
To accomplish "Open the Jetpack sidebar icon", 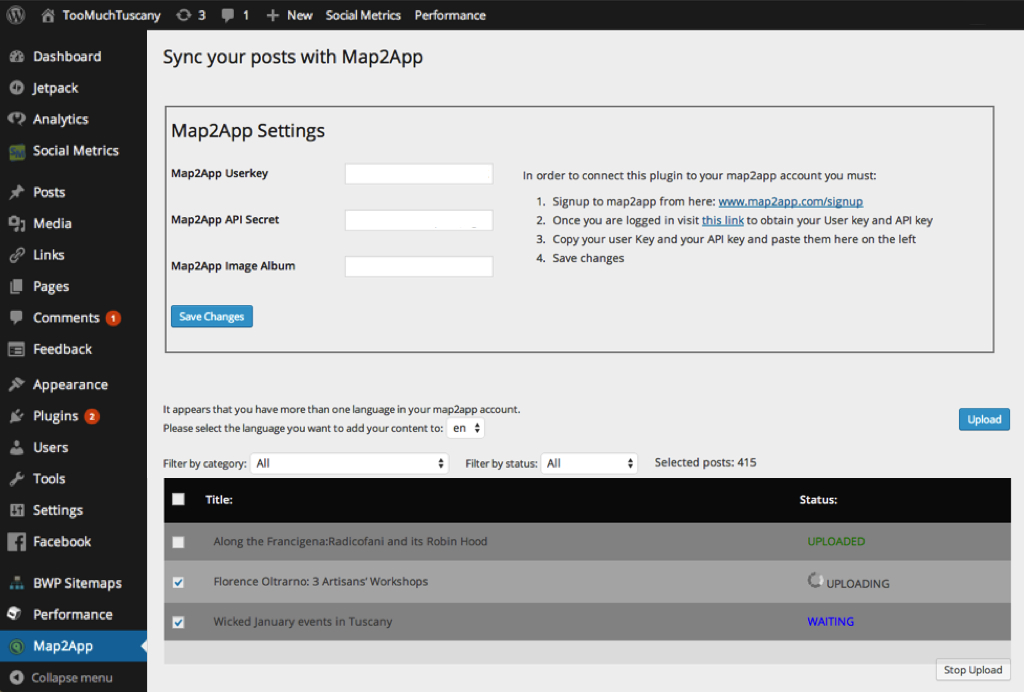I will coord(16,88).
